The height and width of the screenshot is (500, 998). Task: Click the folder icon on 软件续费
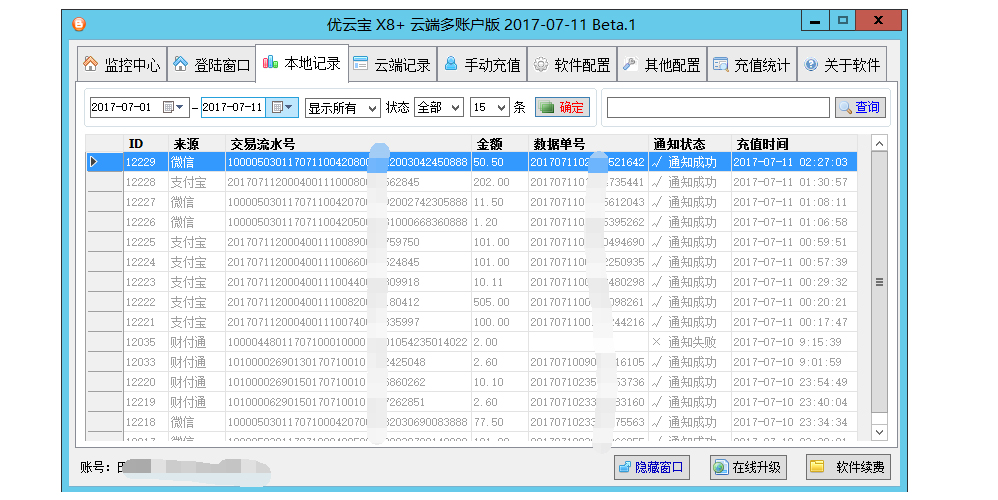tap(817, 467)
